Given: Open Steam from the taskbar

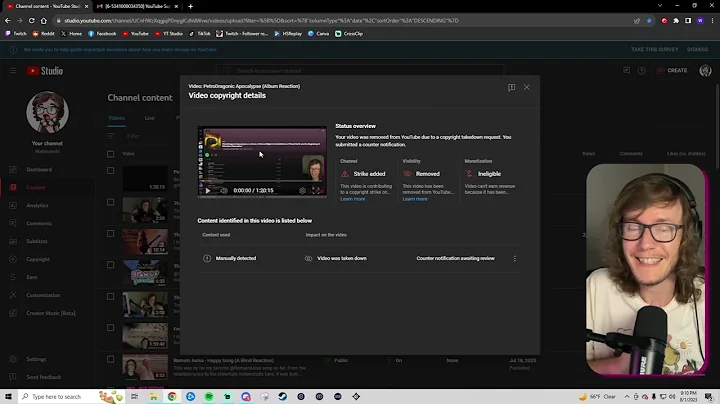Looking at the screenshot, I should click(282, 397).
